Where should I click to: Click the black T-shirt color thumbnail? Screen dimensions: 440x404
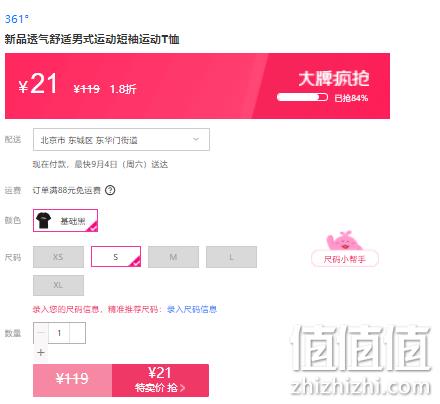click(x=43, y=220)
